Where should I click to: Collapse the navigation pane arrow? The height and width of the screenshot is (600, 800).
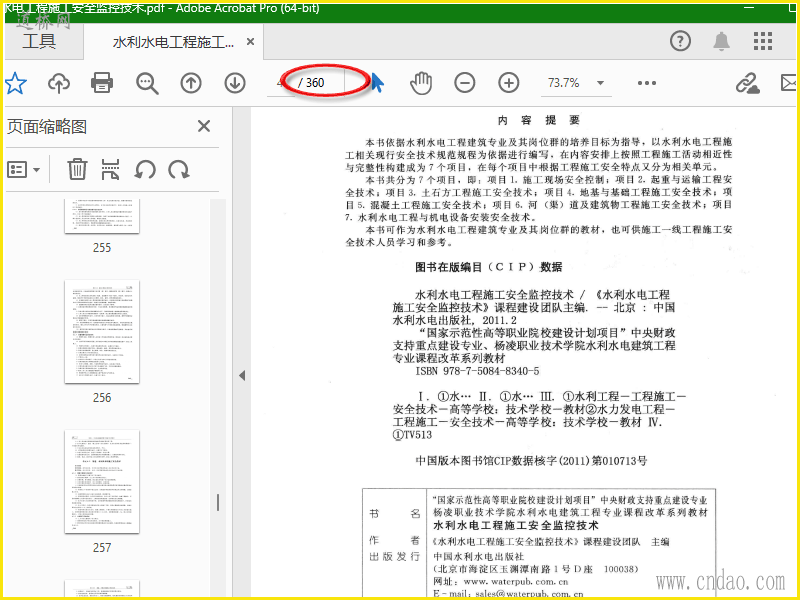click(242, 376)
